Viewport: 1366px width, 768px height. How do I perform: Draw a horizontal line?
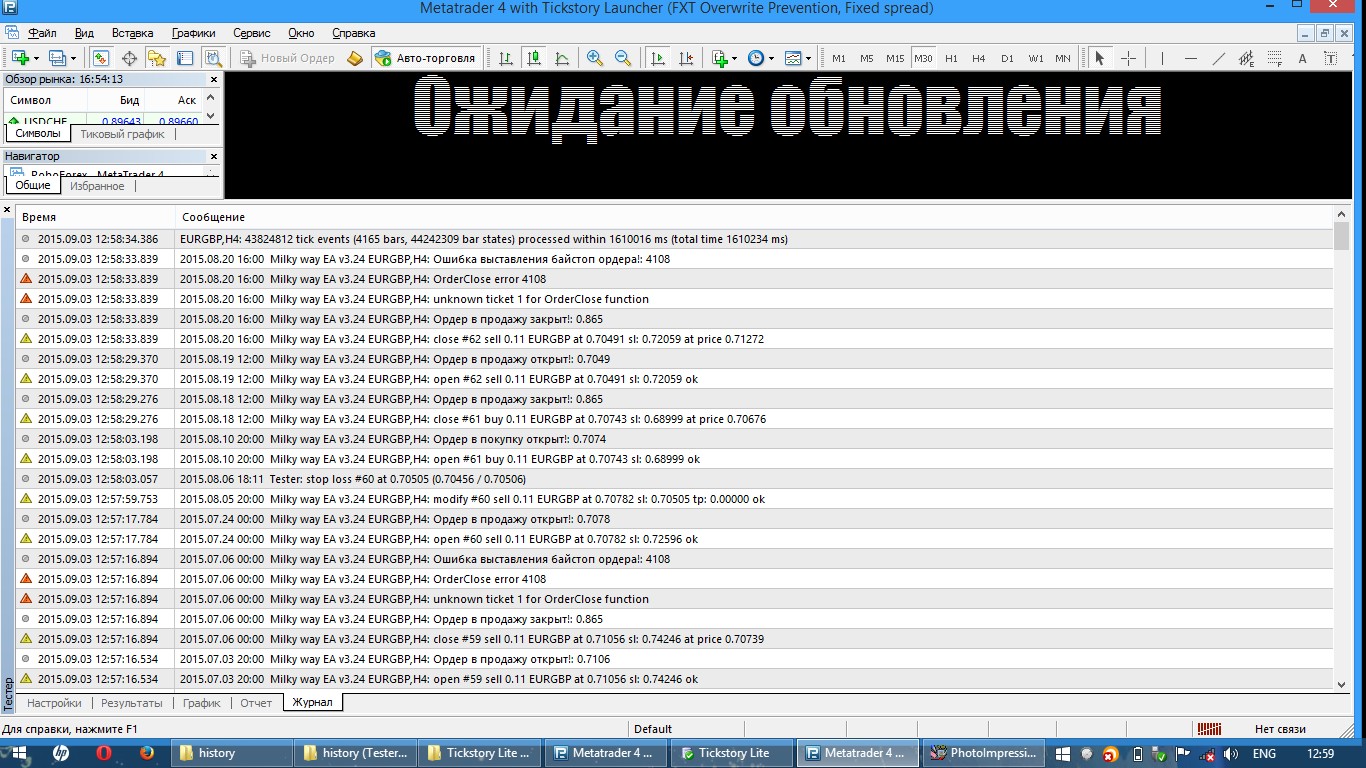click(1190, 58)
